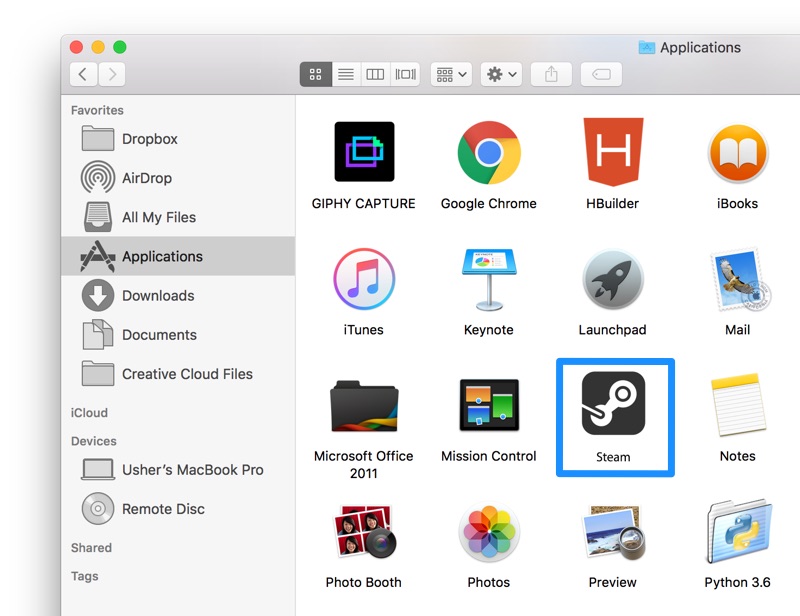This screenshot has height=616, width=800.
Task: Minimize the Finder window with yellow button
Action: point(98,47)
